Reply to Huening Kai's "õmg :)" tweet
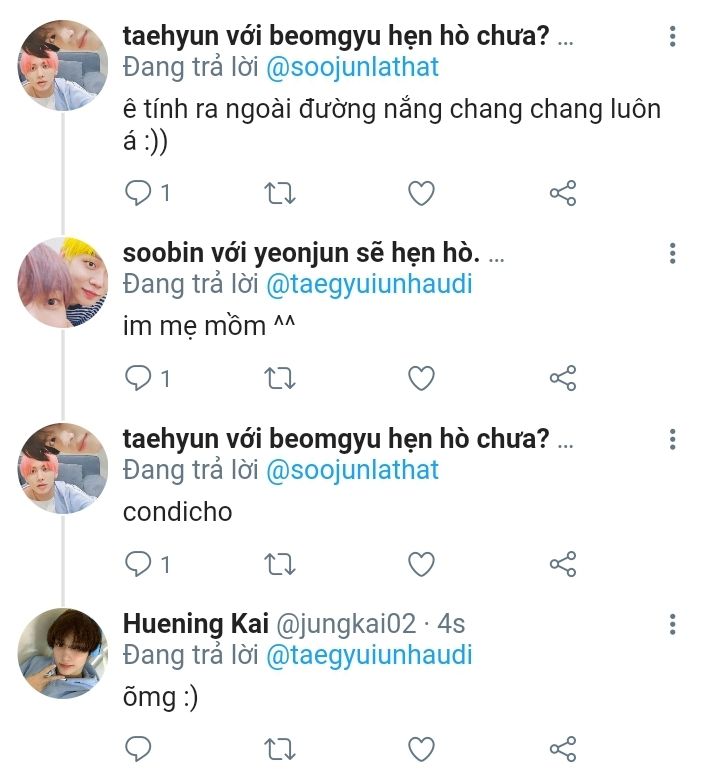720x775 pixels. pyautogui.click(x=138, y=748)
